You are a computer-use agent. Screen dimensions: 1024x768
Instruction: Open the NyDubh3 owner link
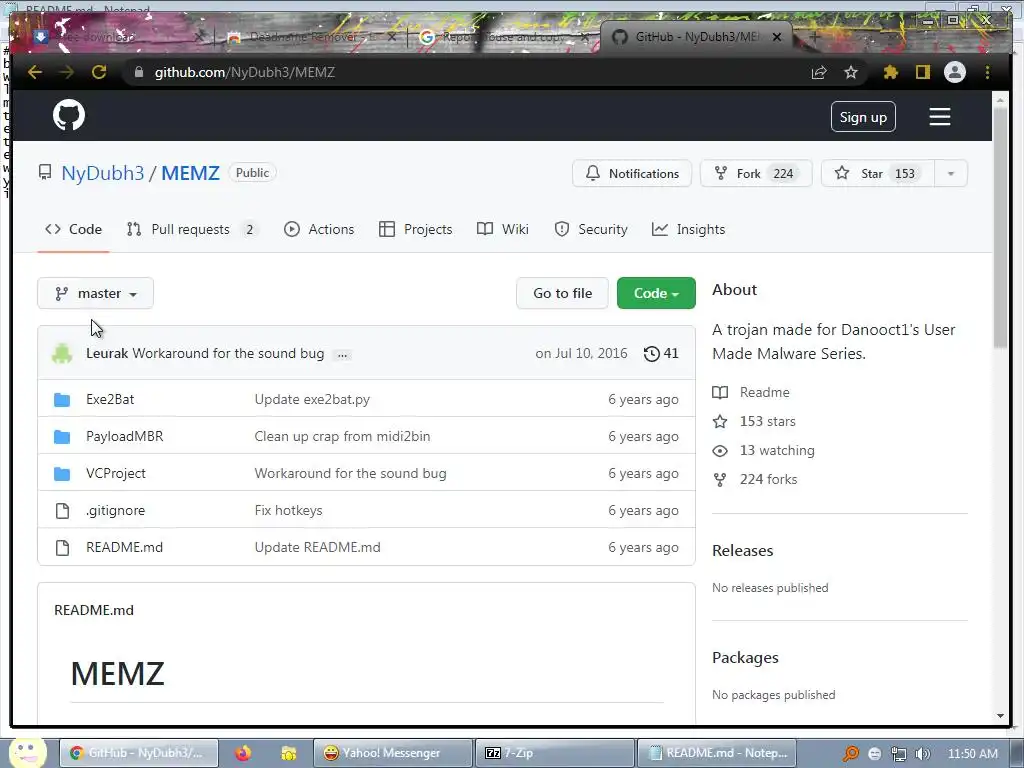103,173
